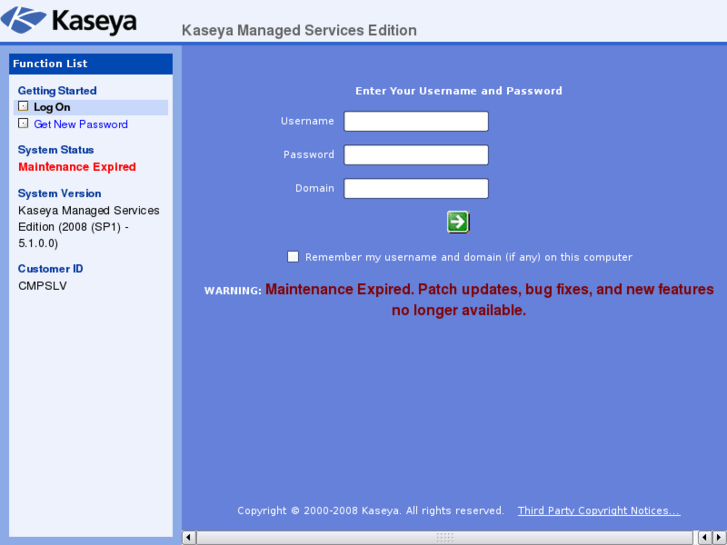Click Enter Your Username and Password heading

coord(459,91)
